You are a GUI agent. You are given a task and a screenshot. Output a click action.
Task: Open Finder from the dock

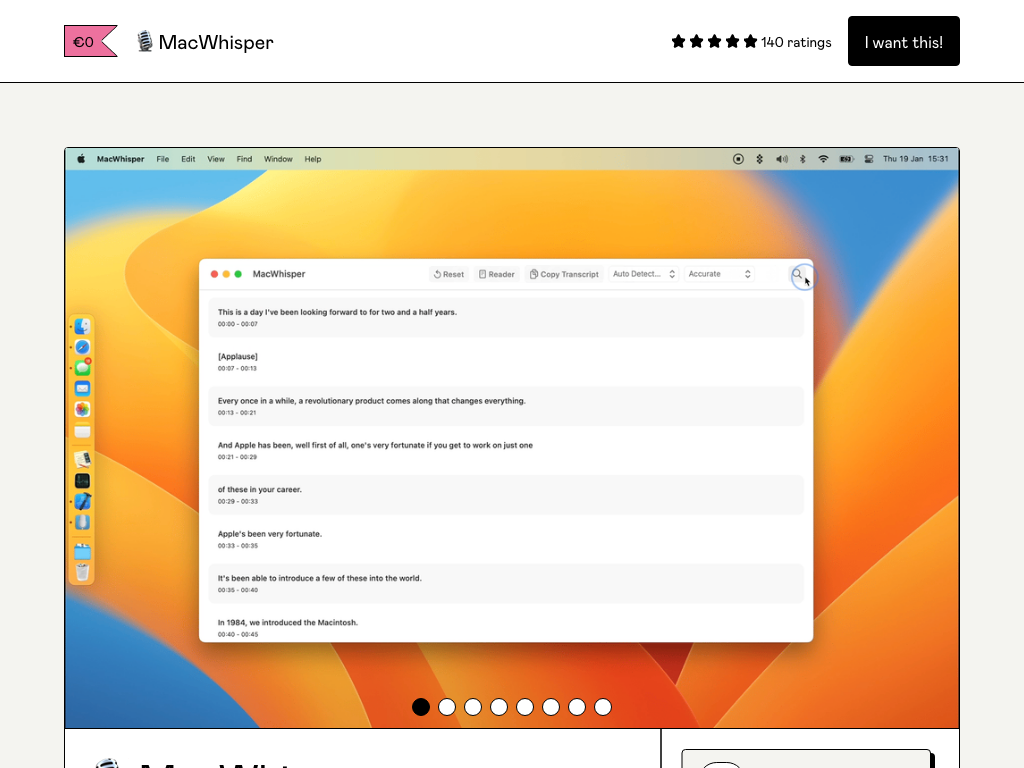82,326
